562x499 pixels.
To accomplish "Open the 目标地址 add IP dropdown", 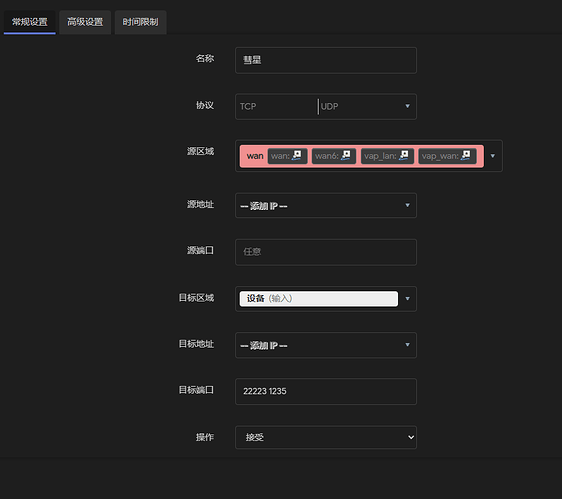I will 326,345.
